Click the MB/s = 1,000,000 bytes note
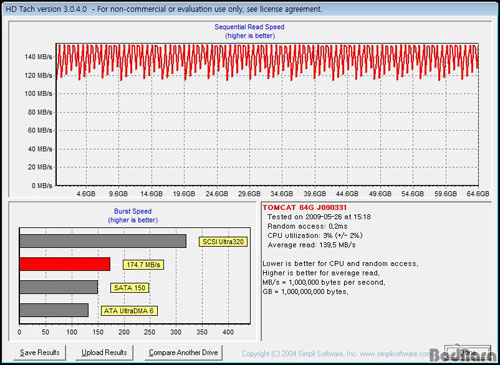This screenshot has height=365, width=500. tap(324, 282)
